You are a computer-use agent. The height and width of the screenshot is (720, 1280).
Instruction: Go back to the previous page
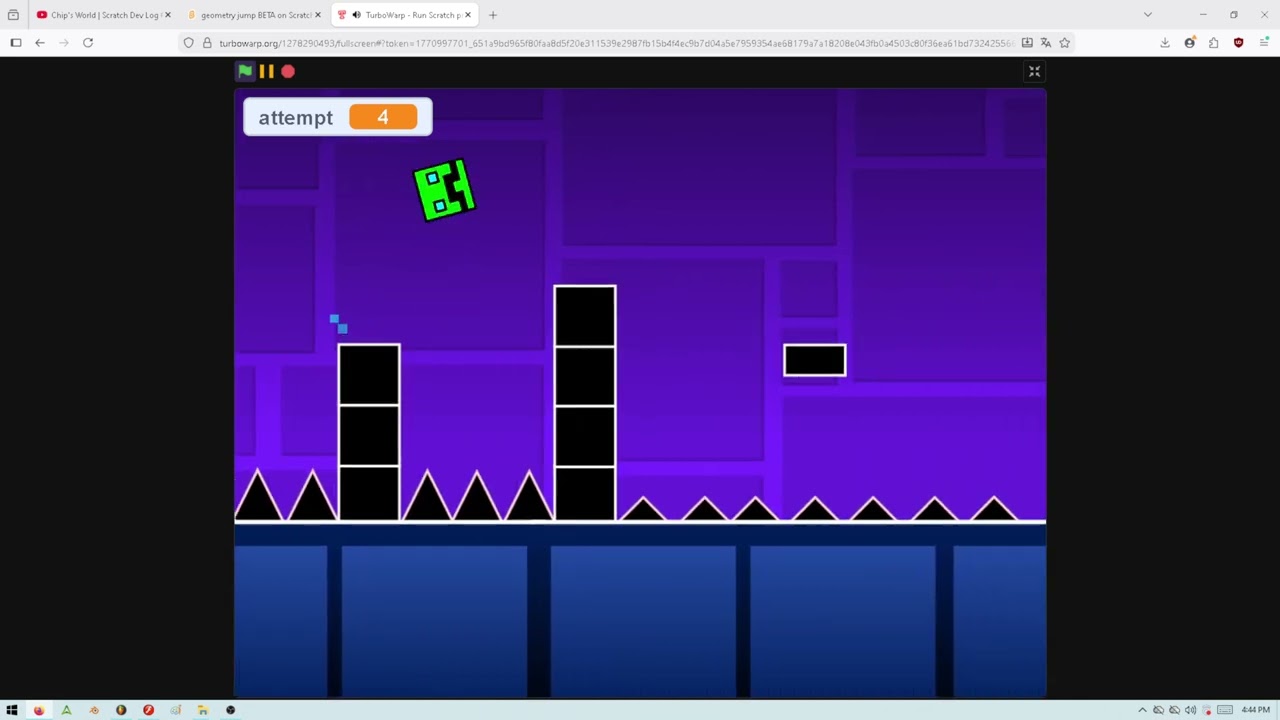point(40,43)
